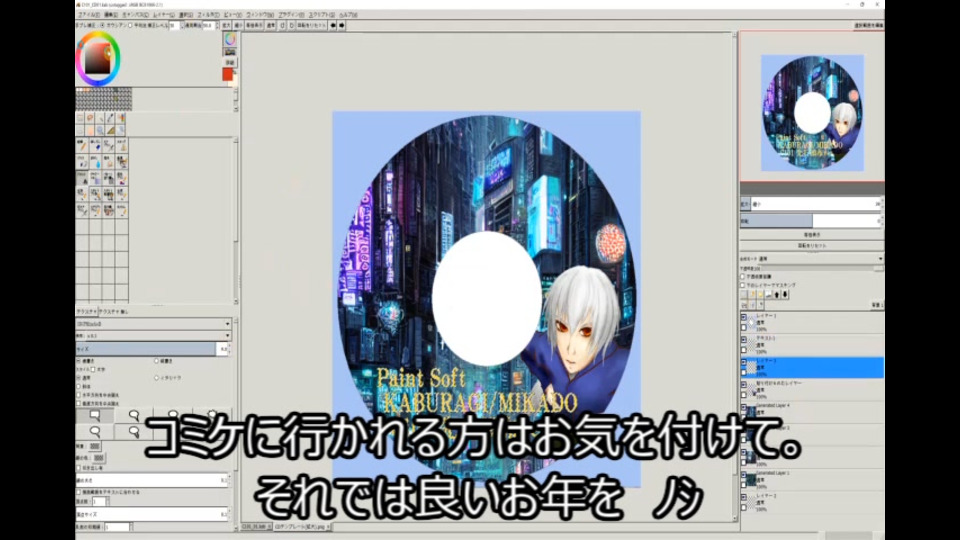The width and height of the screenshot is (960, 540).
Task: Click the rotate canvas right icon
Action: pos(291,26)
